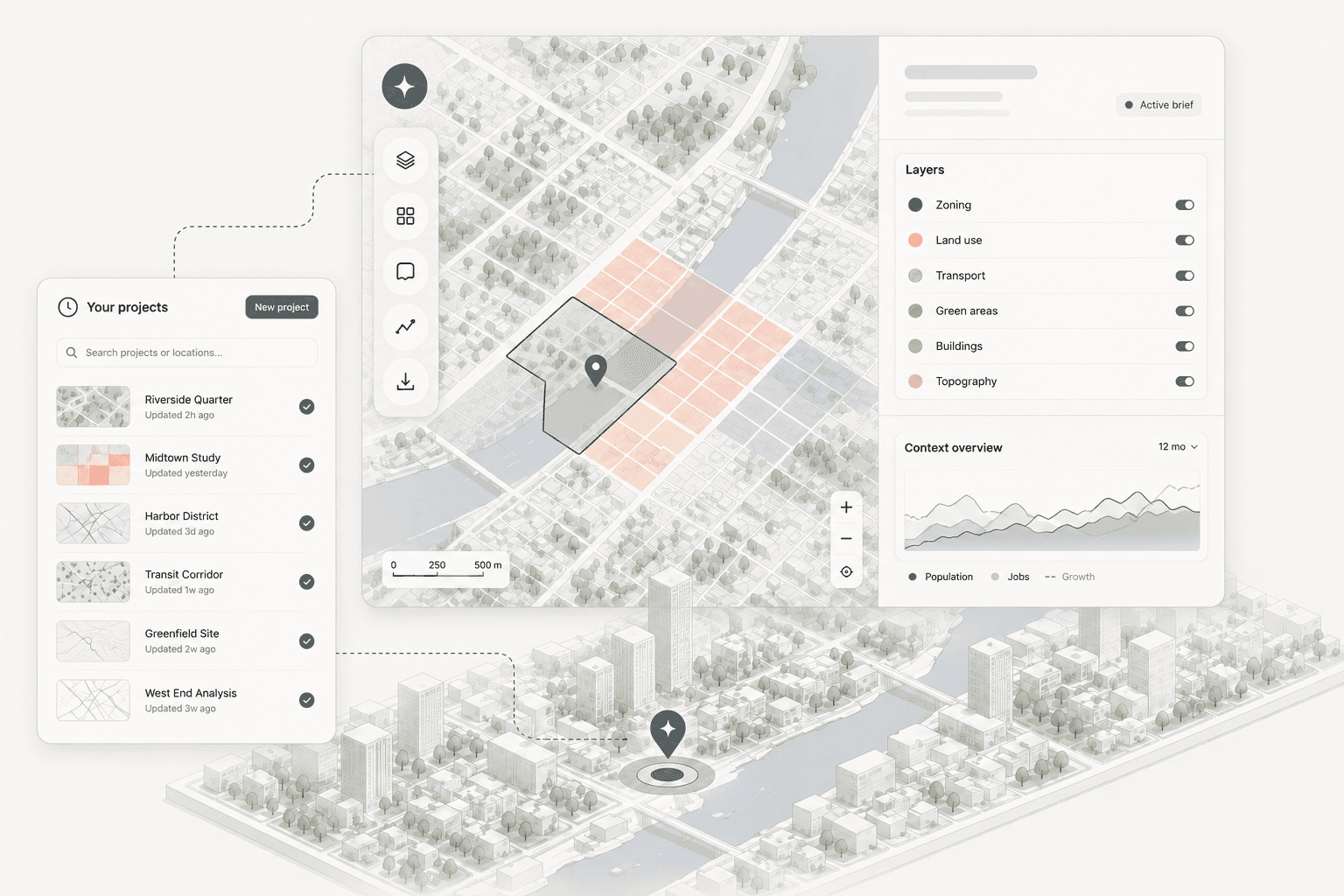
Task: Select the grid view tool
Action: coord(405,216)
